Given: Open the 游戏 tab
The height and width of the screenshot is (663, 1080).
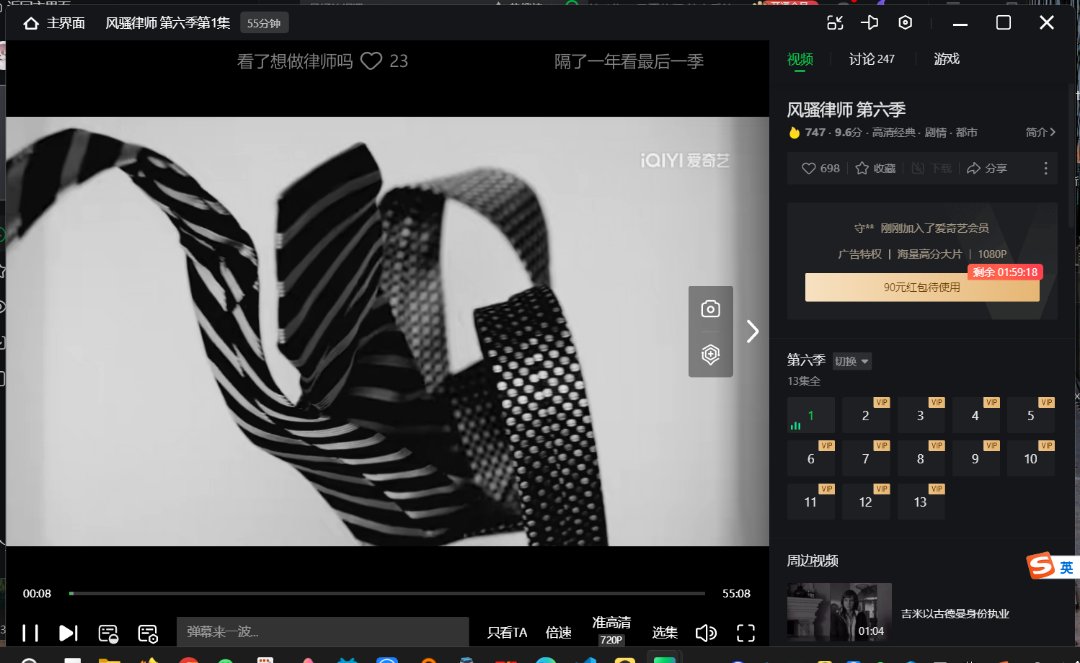Looking at the screenshot, I should point(946,59).
